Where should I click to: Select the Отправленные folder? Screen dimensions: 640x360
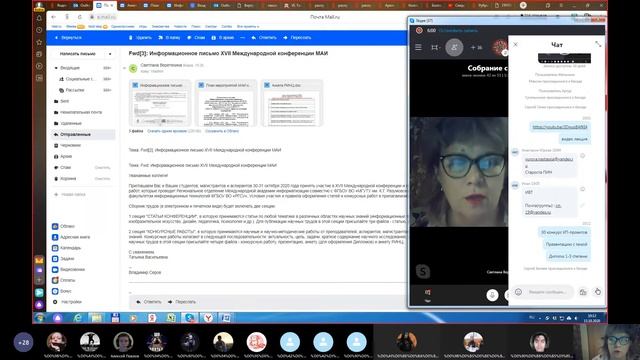[x=83, y=134]
